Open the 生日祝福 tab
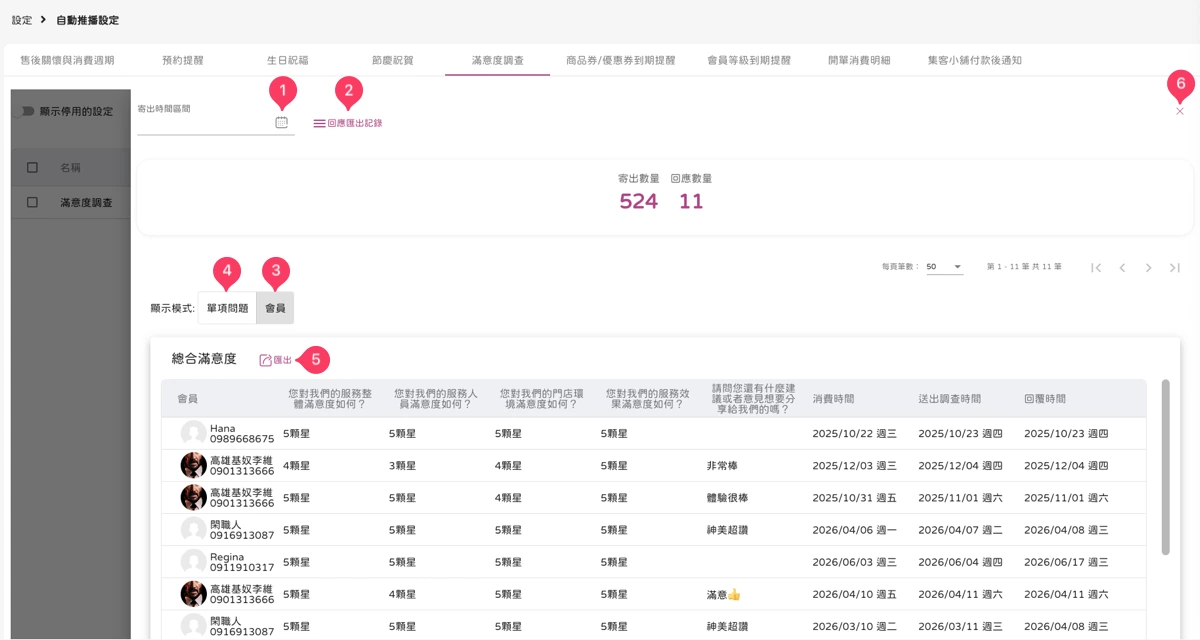 click(287, 60)
